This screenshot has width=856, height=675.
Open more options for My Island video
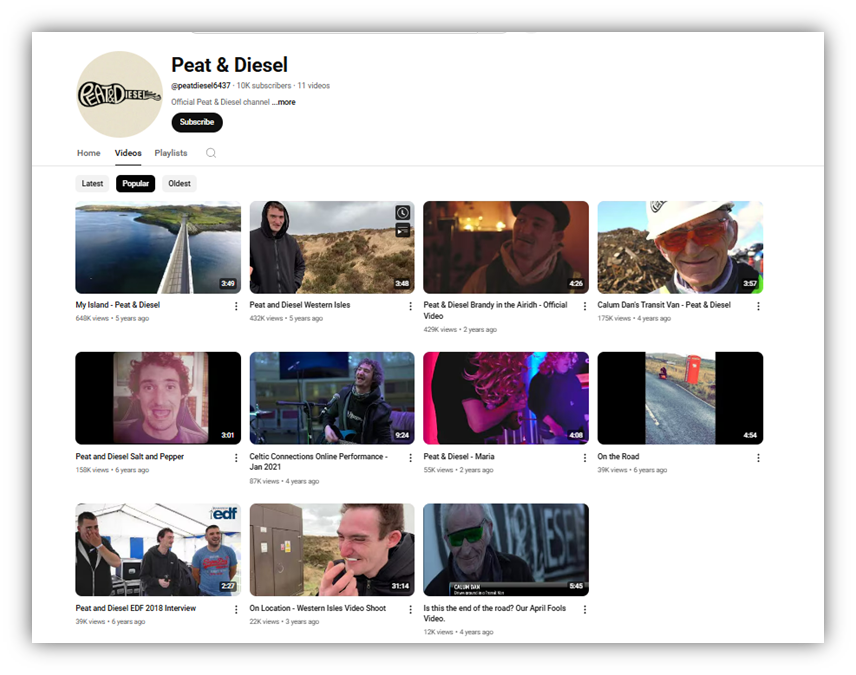point(236,306)
